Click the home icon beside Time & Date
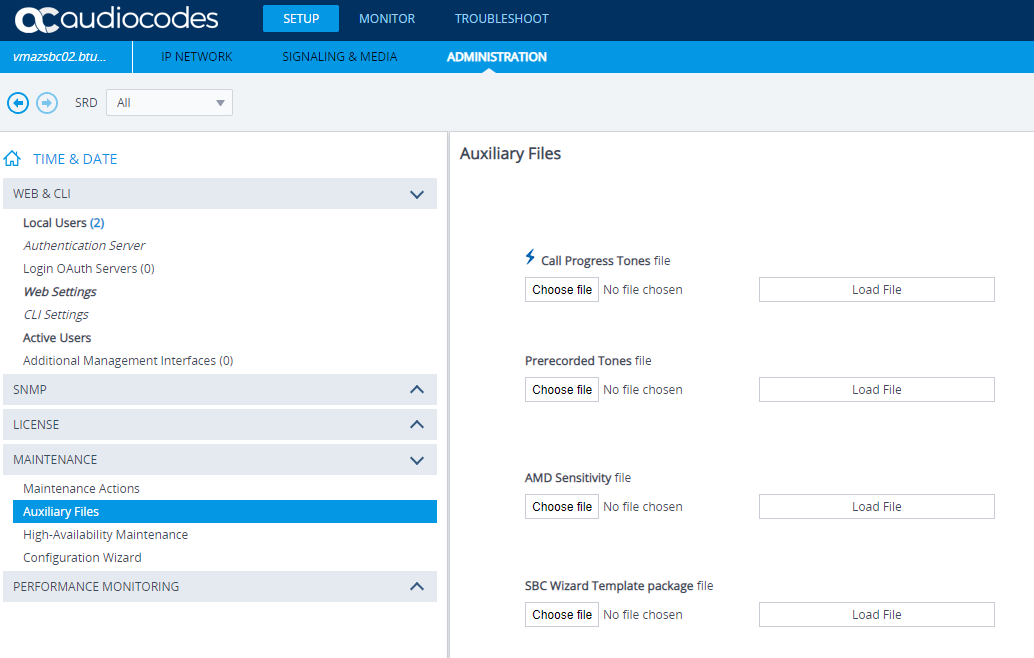 [12, 159]
